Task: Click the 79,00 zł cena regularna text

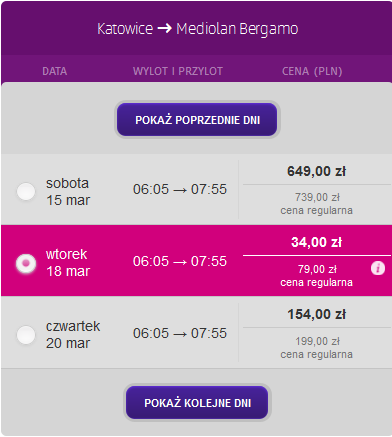Action: point(316,276)
